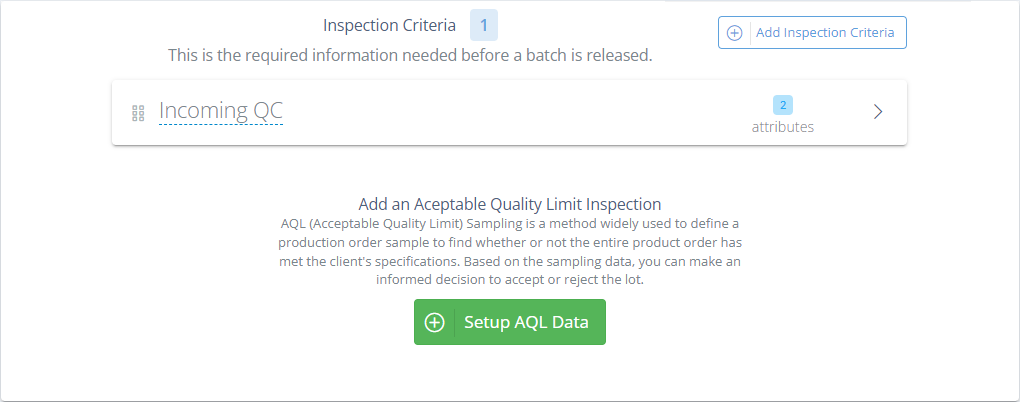Image resolution: width=1020 pixels, height=402 pixels.
Task: Click the plus icon in Add Inspection Criteria
Action: point(734,32)
